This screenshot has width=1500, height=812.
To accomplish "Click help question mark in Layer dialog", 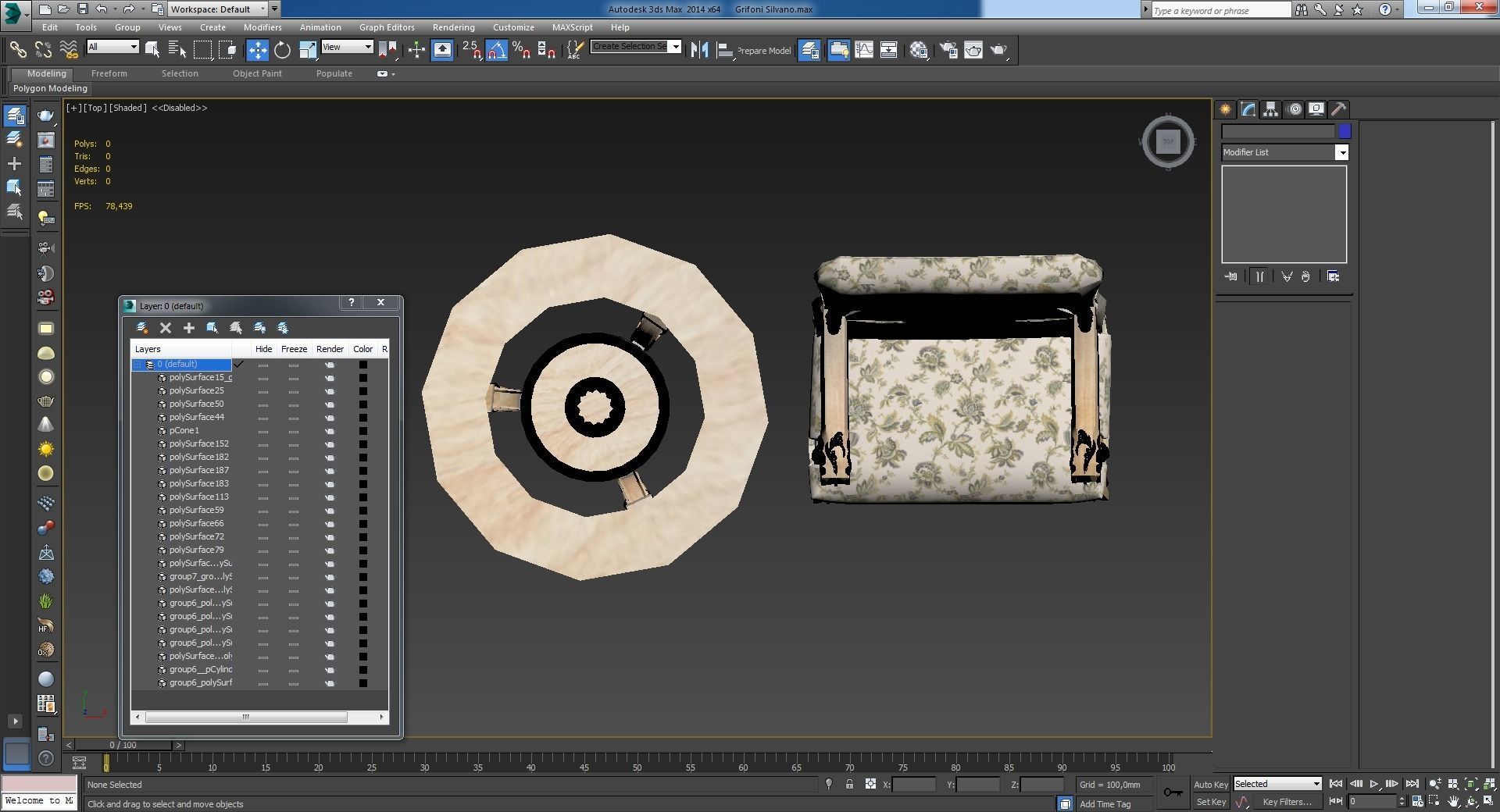I will (352, 302).
